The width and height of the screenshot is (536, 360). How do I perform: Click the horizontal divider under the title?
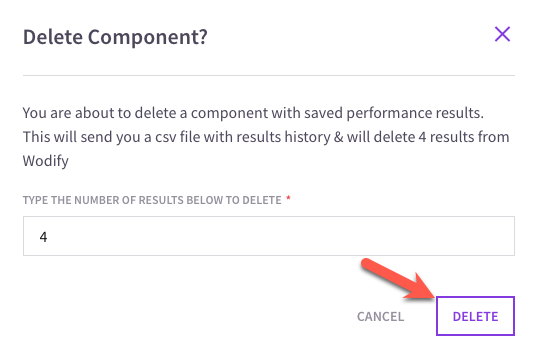click(269, 75)
